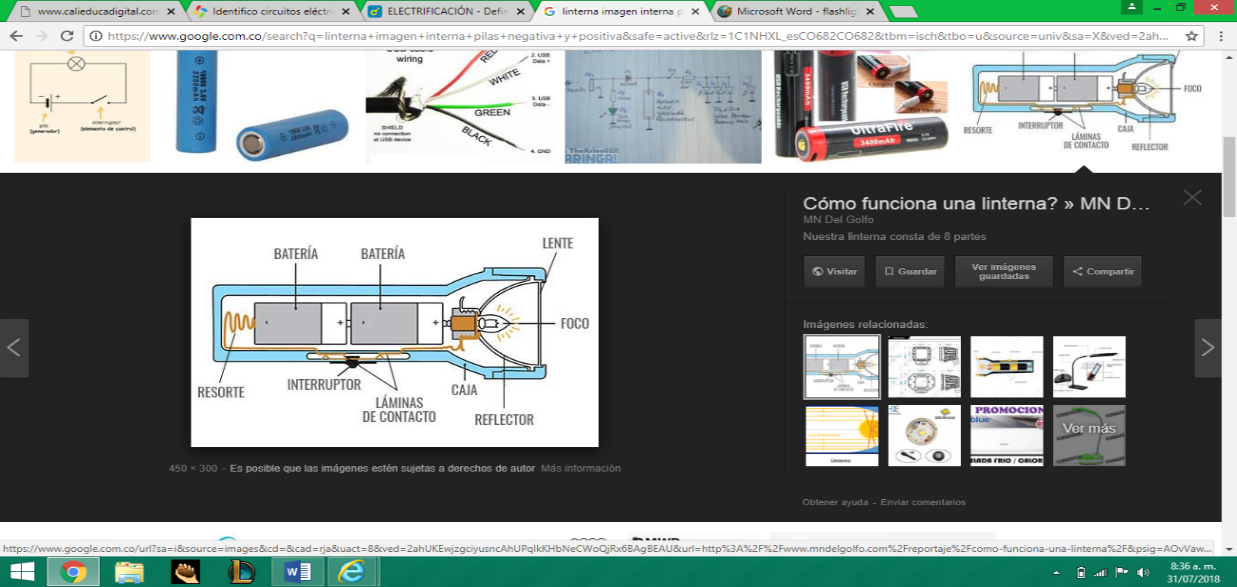Close the image preview panel
1237x587 pixels.
[1192, 198]
